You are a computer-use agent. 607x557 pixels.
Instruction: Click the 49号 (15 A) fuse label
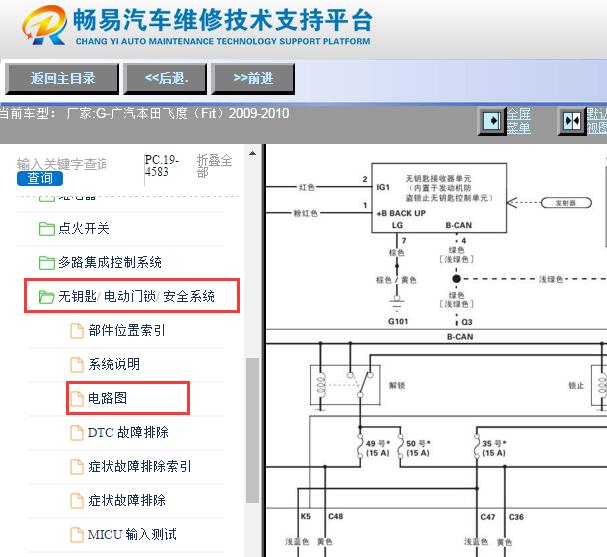(378, 448)
